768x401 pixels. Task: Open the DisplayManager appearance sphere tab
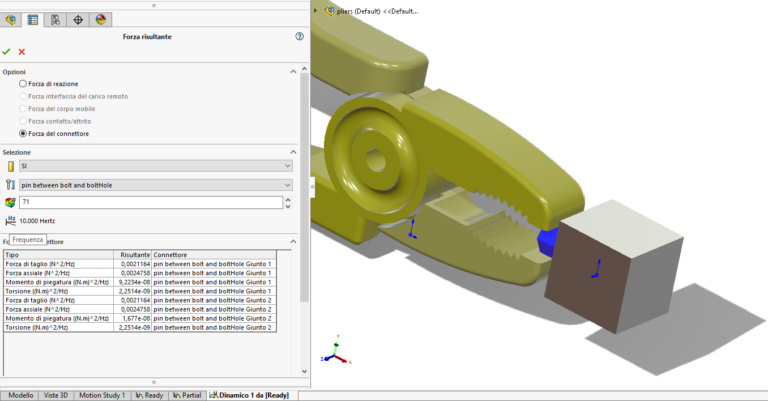coord(100,19)
